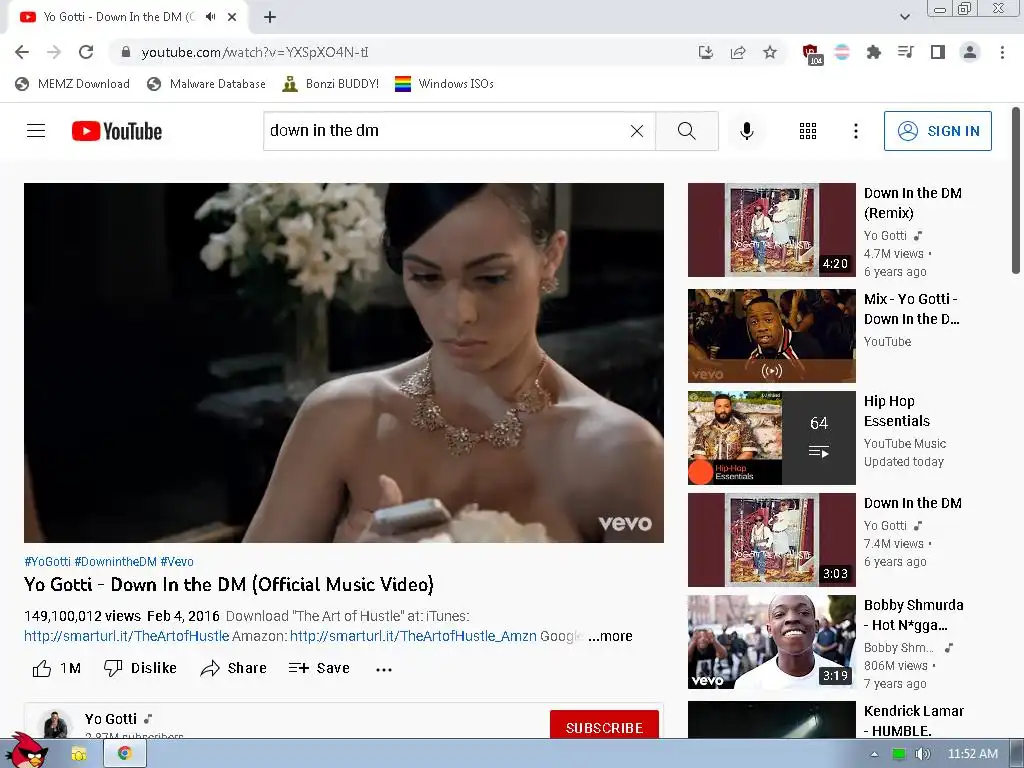1024x768 pixels.
Task: Reload the YouTube page
Action: click(x=86, y=52)
